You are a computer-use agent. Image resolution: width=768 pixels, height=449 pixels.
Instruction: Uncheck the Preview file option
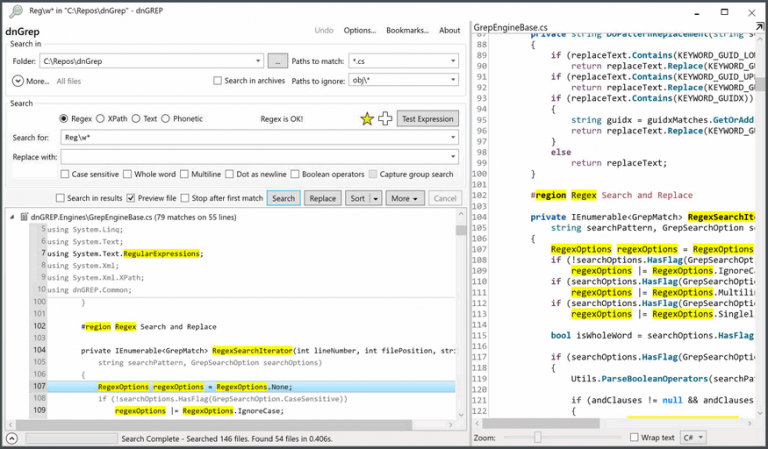[130, 198]
